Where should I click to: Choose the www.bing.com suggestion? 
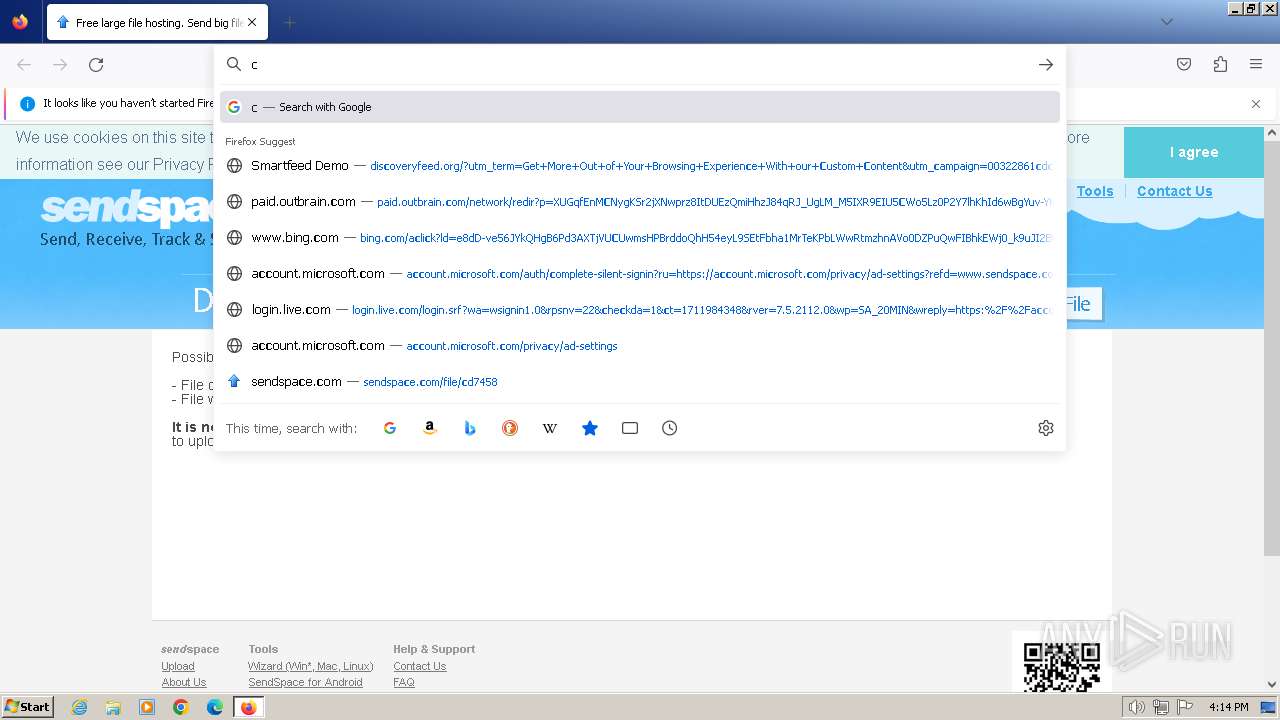tap(640, 238)
